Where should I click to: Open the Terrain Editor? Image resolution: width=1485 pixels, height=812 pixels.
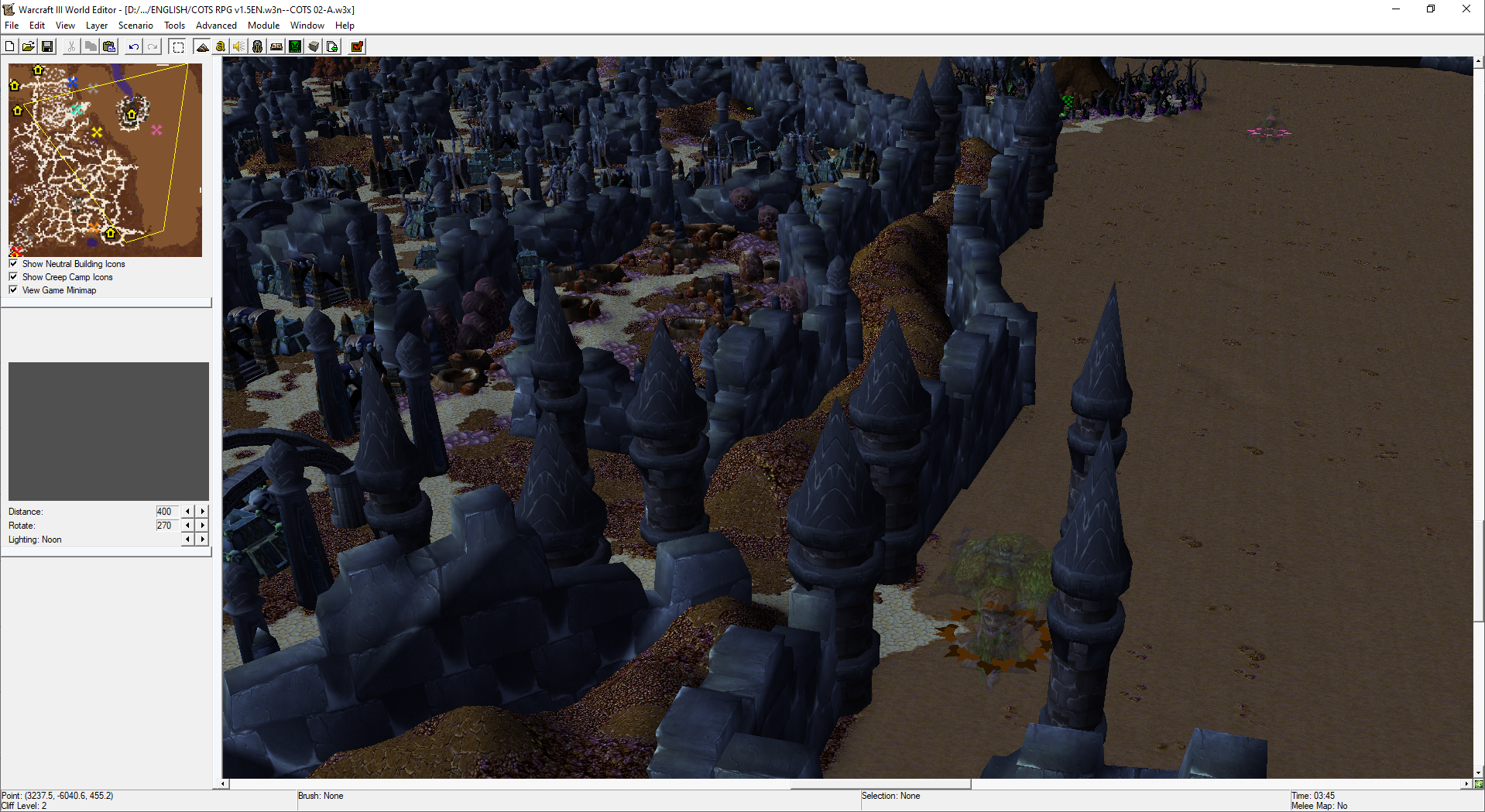[x=202, y=46]
